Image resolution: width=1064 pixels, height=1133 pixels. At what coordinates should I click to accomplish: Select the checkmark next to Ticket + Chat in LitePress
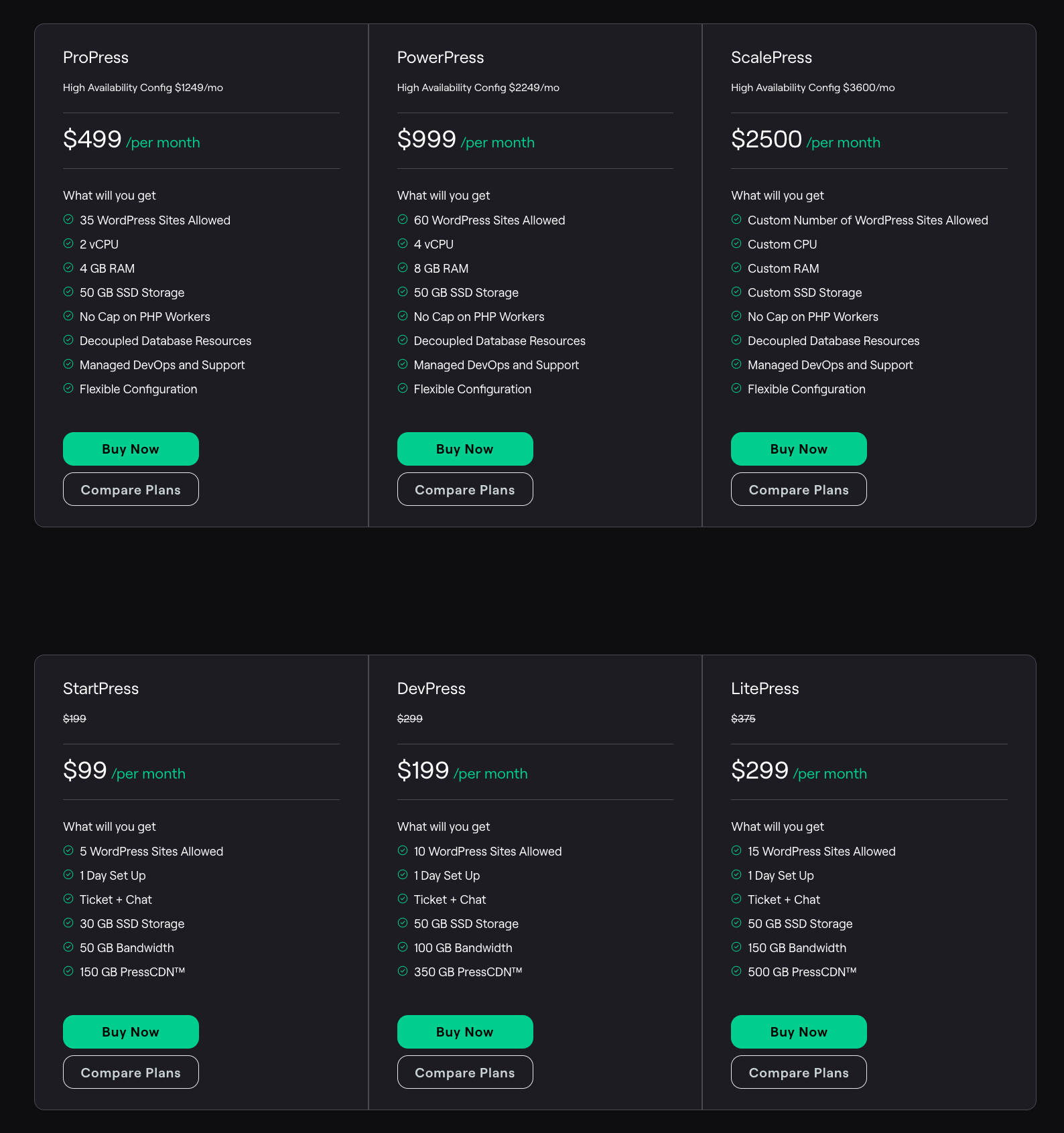736,898
